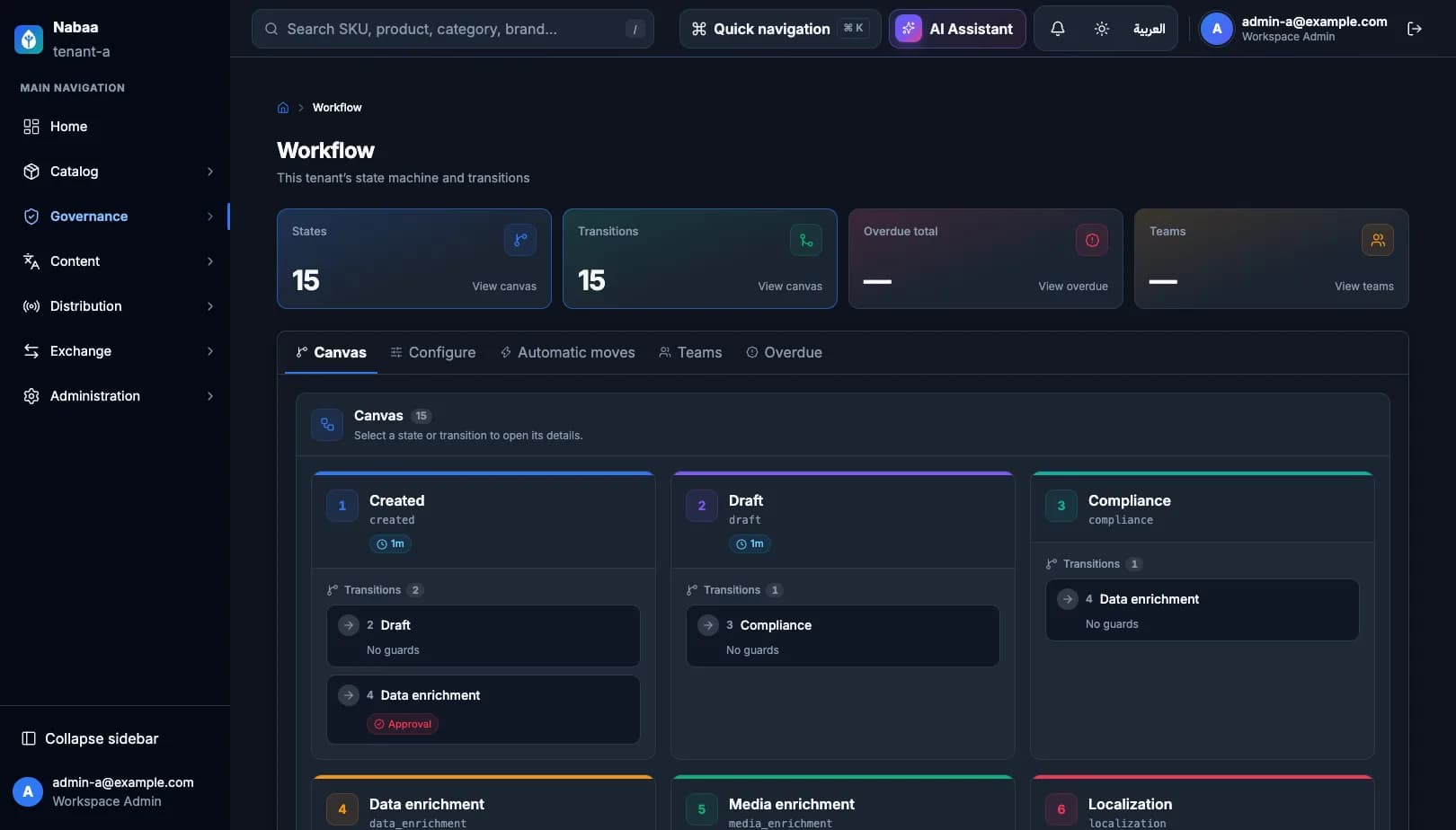Select the Localization state
Viewport: 1456px width, 830px height.
(x=1203, y=804)
